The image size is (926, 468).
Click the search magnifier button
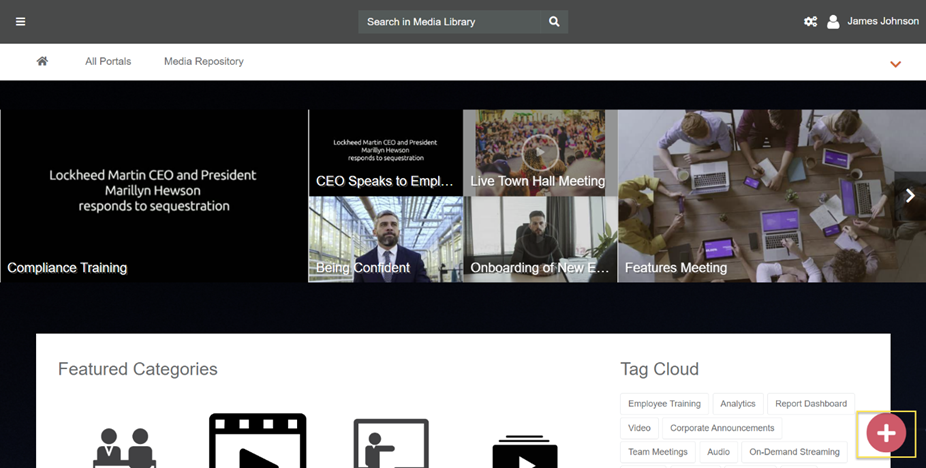click(x=555, y=22)
